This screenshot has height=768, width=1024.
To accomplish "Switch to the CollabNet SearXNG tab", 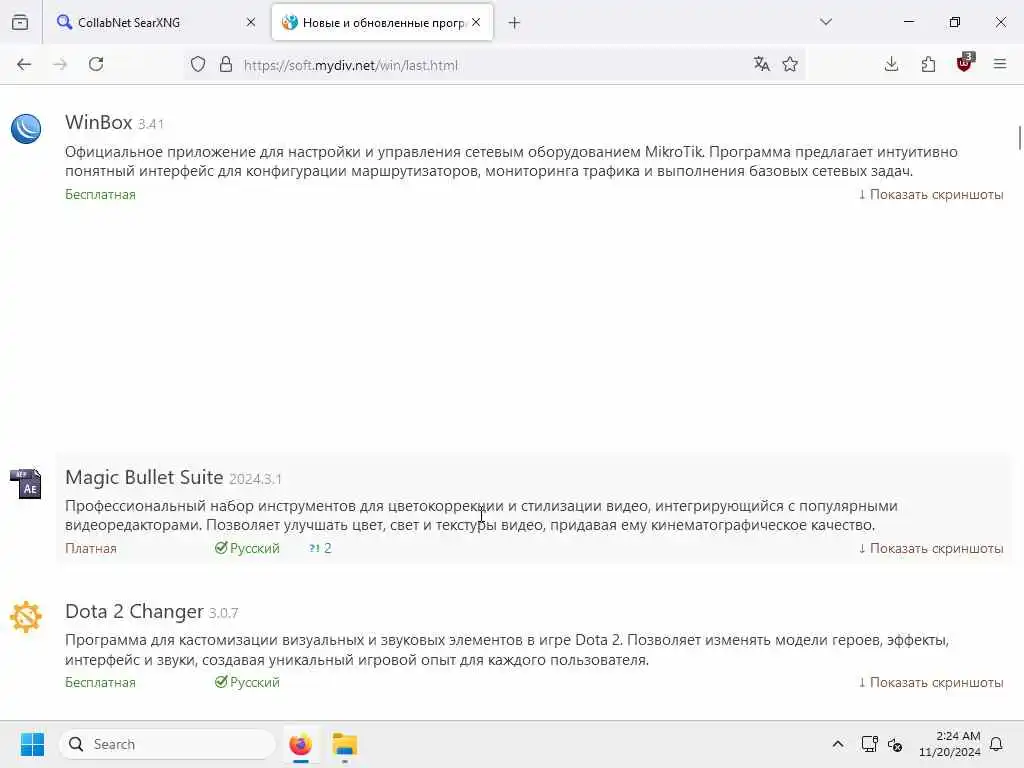I will 155,22.
